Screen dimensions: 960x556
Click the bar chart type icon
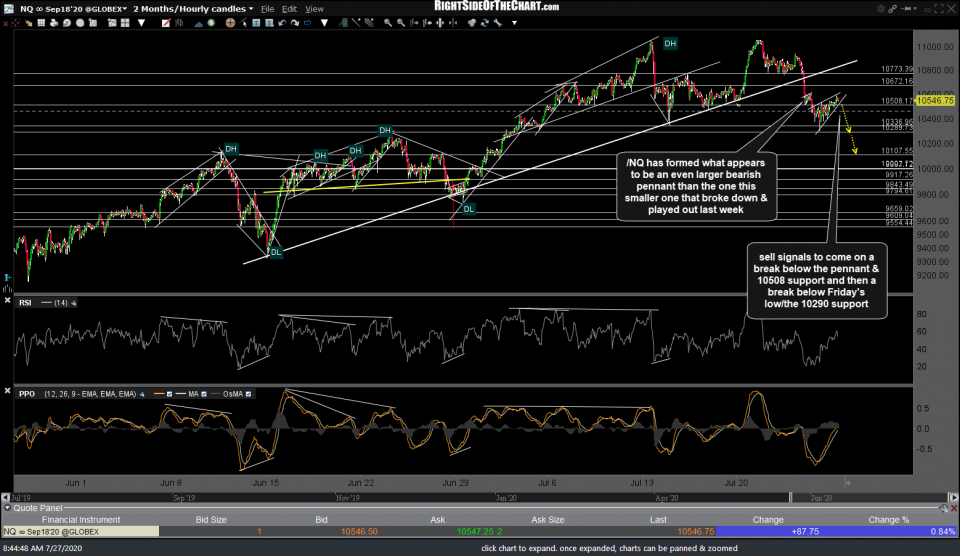tap(179, 23)
